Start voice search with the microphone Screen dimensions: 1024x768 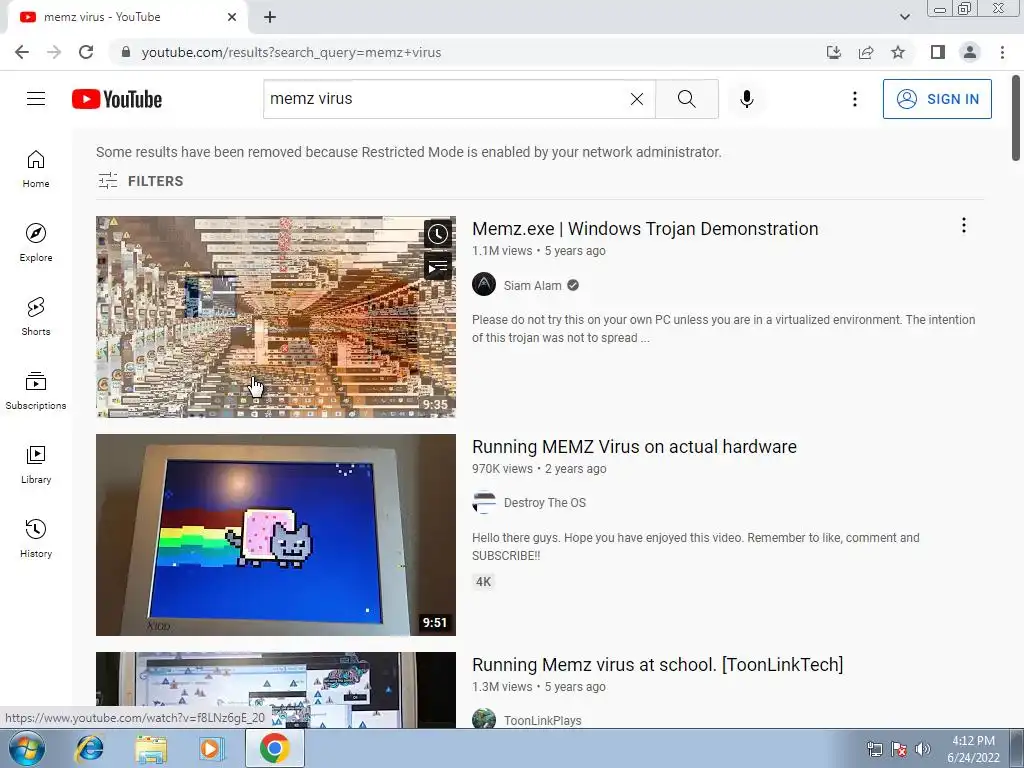pos(746,99)
